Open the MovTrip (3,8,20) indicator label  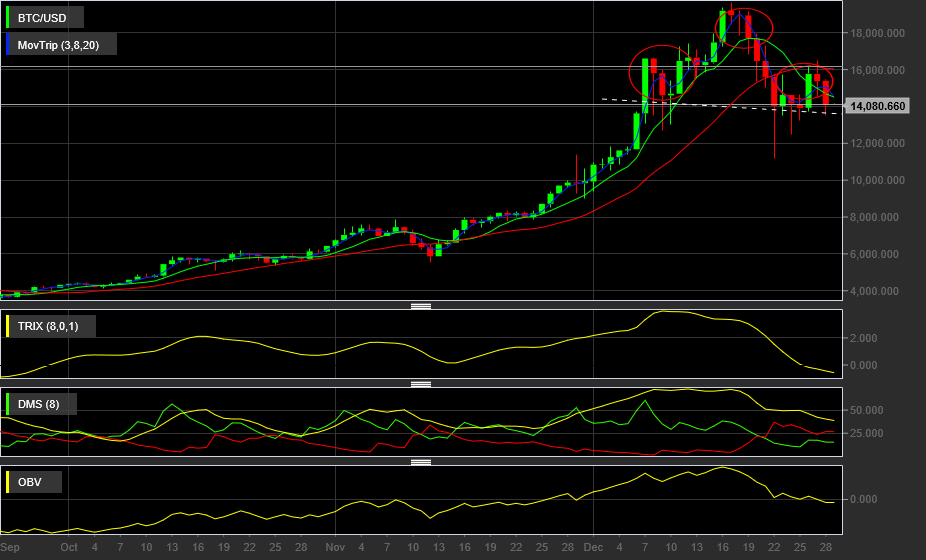[61, 45]
